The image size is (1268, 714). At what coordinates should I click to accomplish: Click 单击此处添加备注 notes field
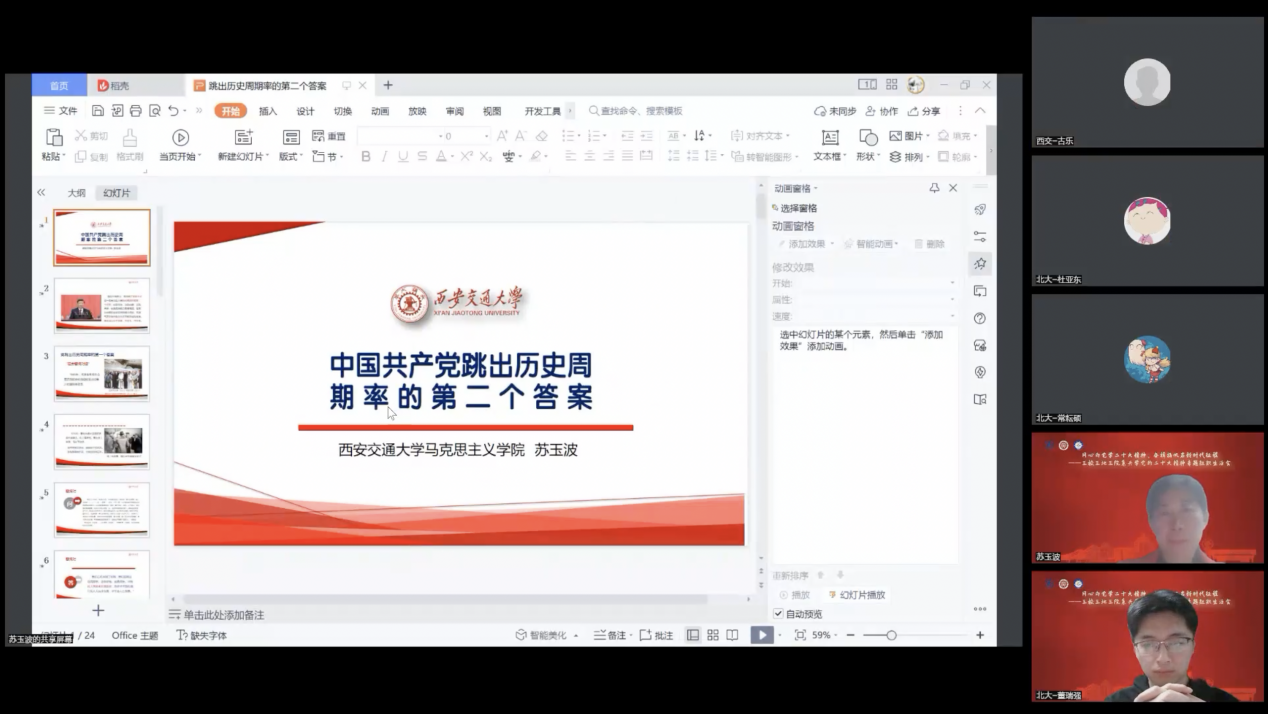click(x=224, y=615)
